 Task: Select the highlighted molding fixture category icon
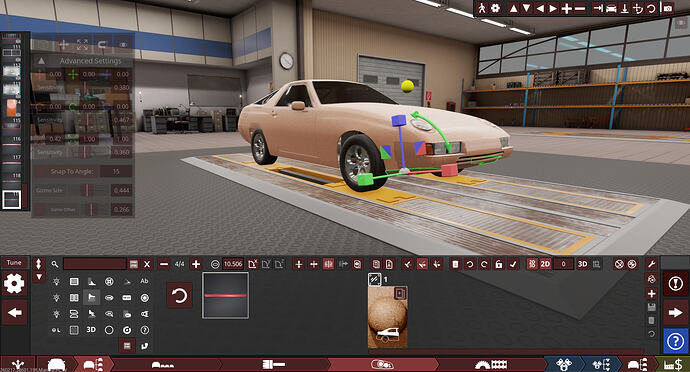coord(91,298)
